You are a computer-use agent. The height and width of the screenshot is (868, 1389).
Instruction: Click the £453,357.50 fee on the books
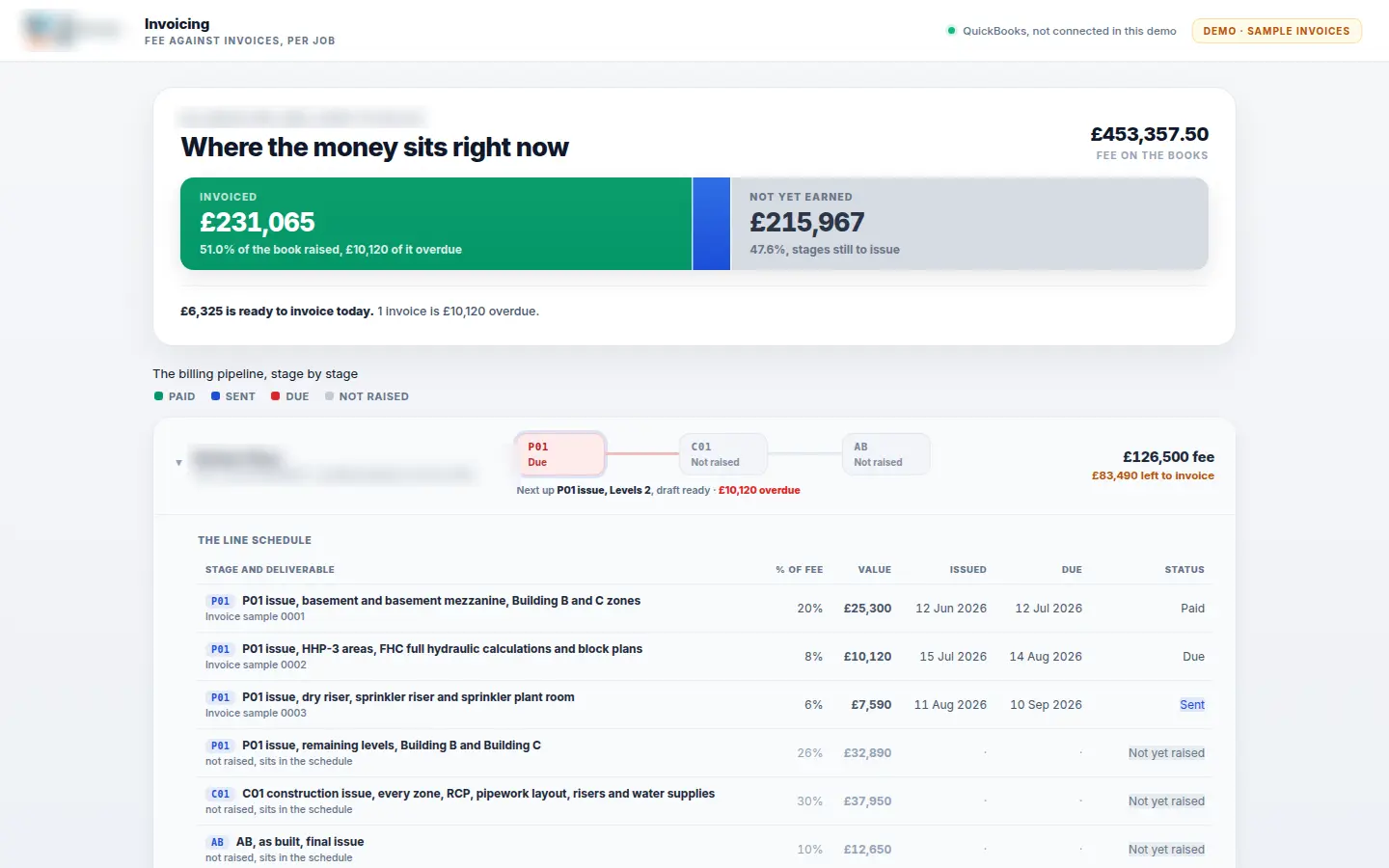1149,134
